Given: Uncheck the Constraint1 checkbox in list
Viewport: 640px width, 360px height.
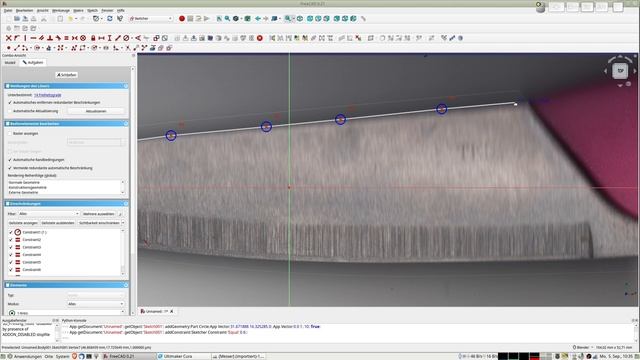Looking at the screenshot, I should tap(11, 232).
